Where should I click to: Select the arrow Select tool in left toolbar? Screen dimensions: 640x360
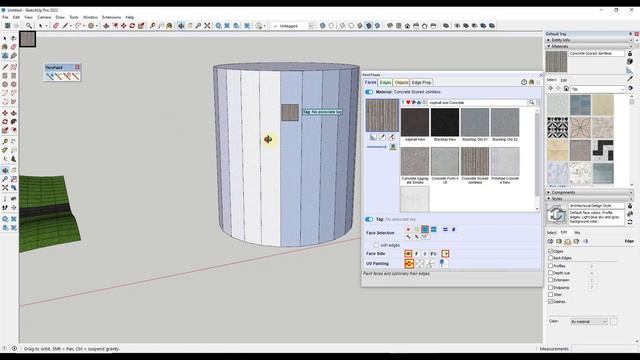(5, 38)
